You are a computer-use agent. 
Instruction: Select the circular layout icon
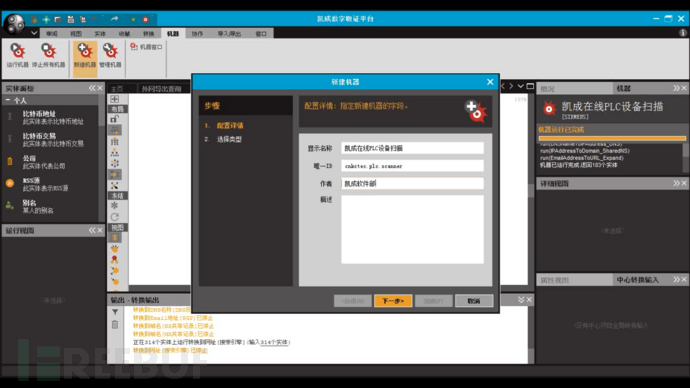click(x=115, y=164)
